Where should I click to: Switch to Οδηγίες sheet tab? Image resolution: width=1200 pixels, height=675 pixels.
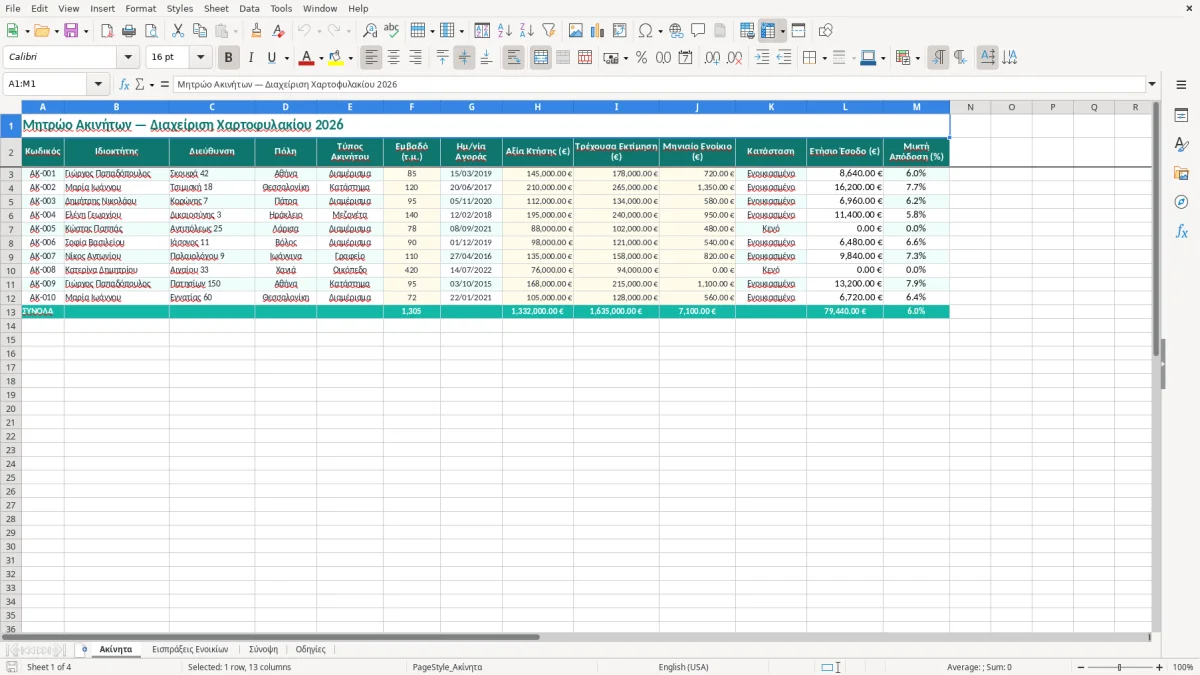click(311, 649)
